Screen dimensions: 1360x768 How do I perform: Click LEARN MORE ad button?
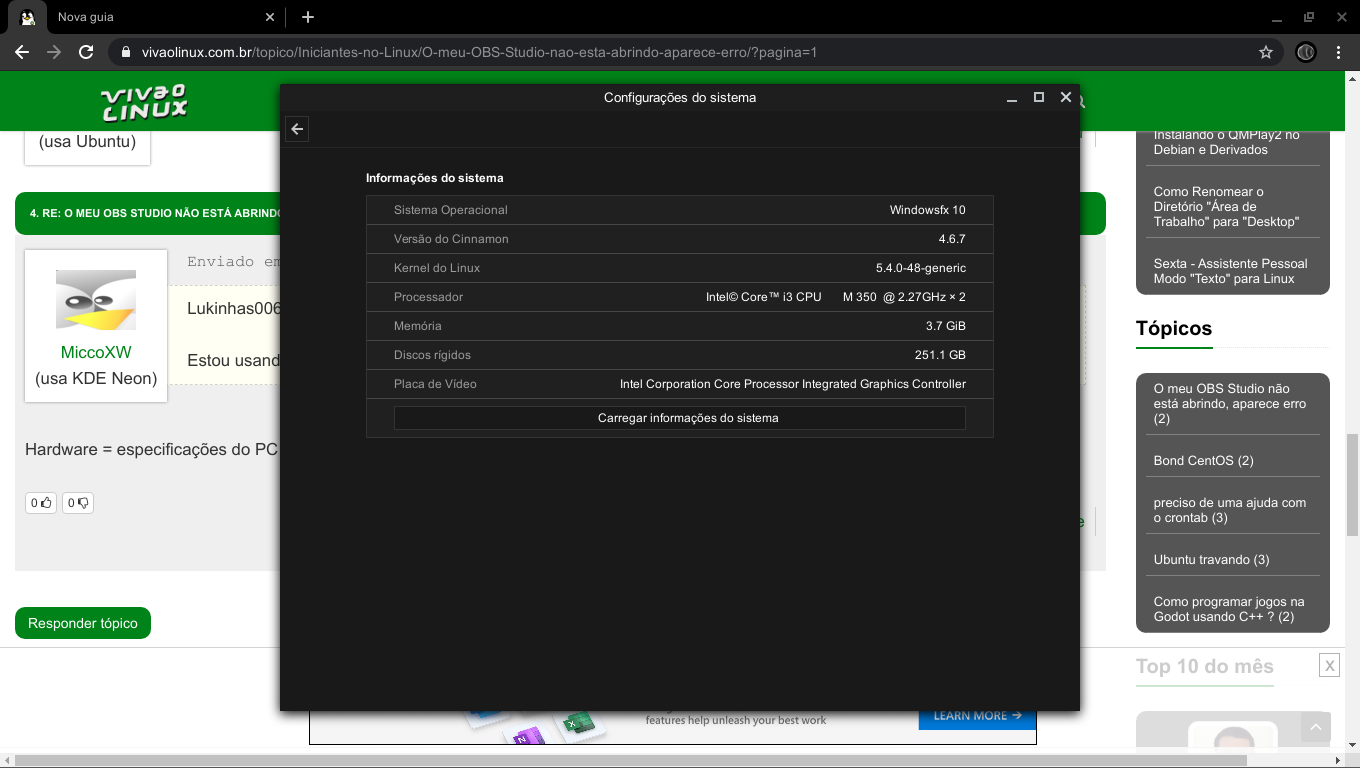[x=977, y=716]
